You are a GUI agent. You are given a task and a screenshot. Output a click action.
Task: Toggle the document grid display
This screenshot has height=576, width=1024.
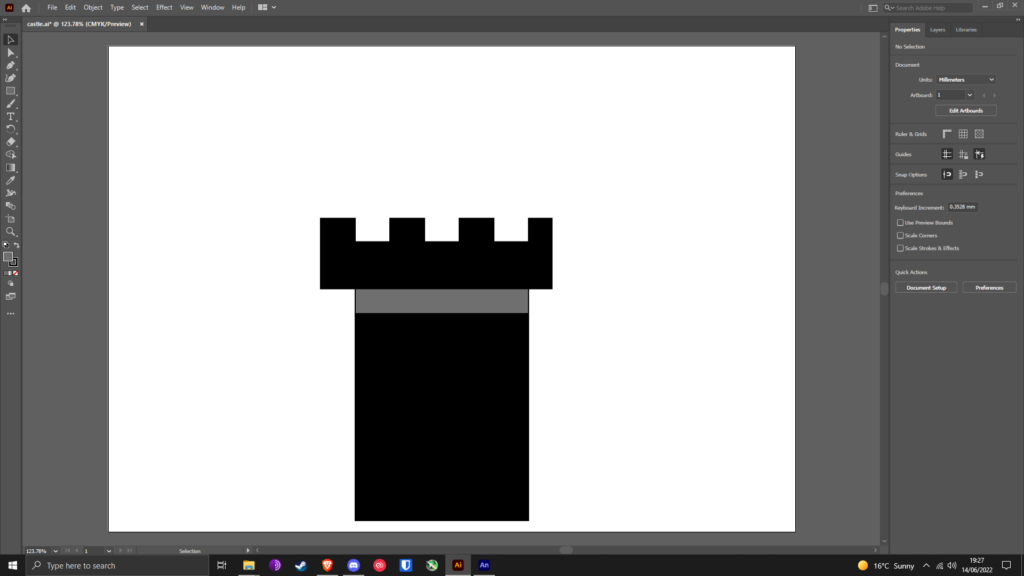pos(963,134)
